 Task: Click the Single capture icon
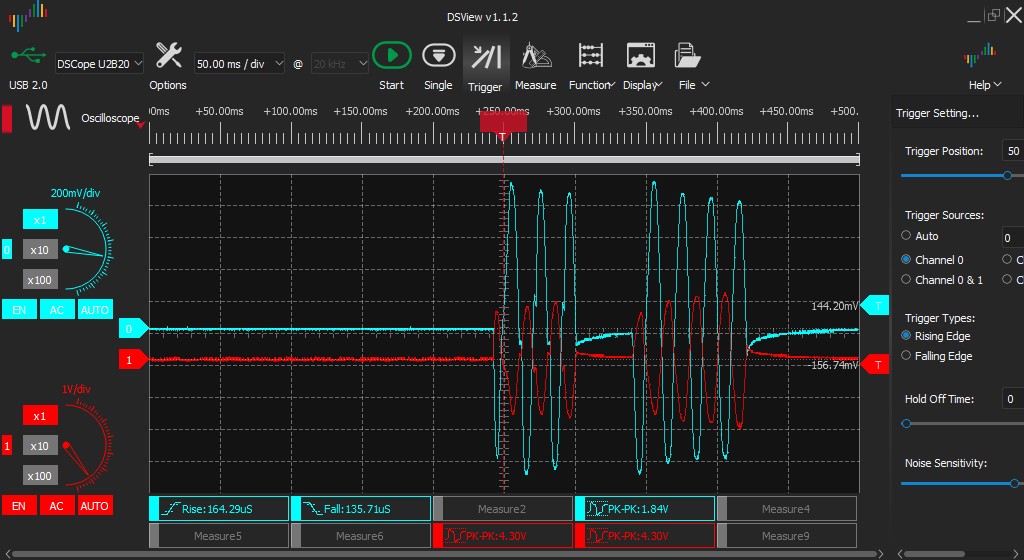coord(438,56)
